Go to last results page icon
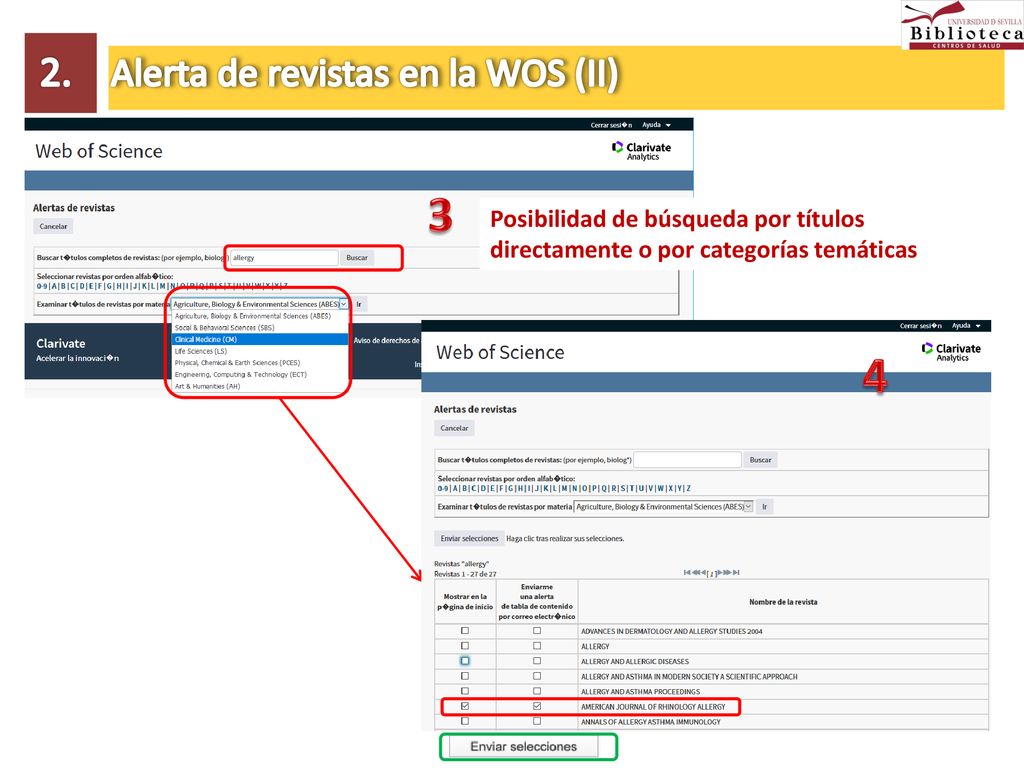Image resolution: width=1024 pixels, height=768 pixels. [x=736, y=573]
